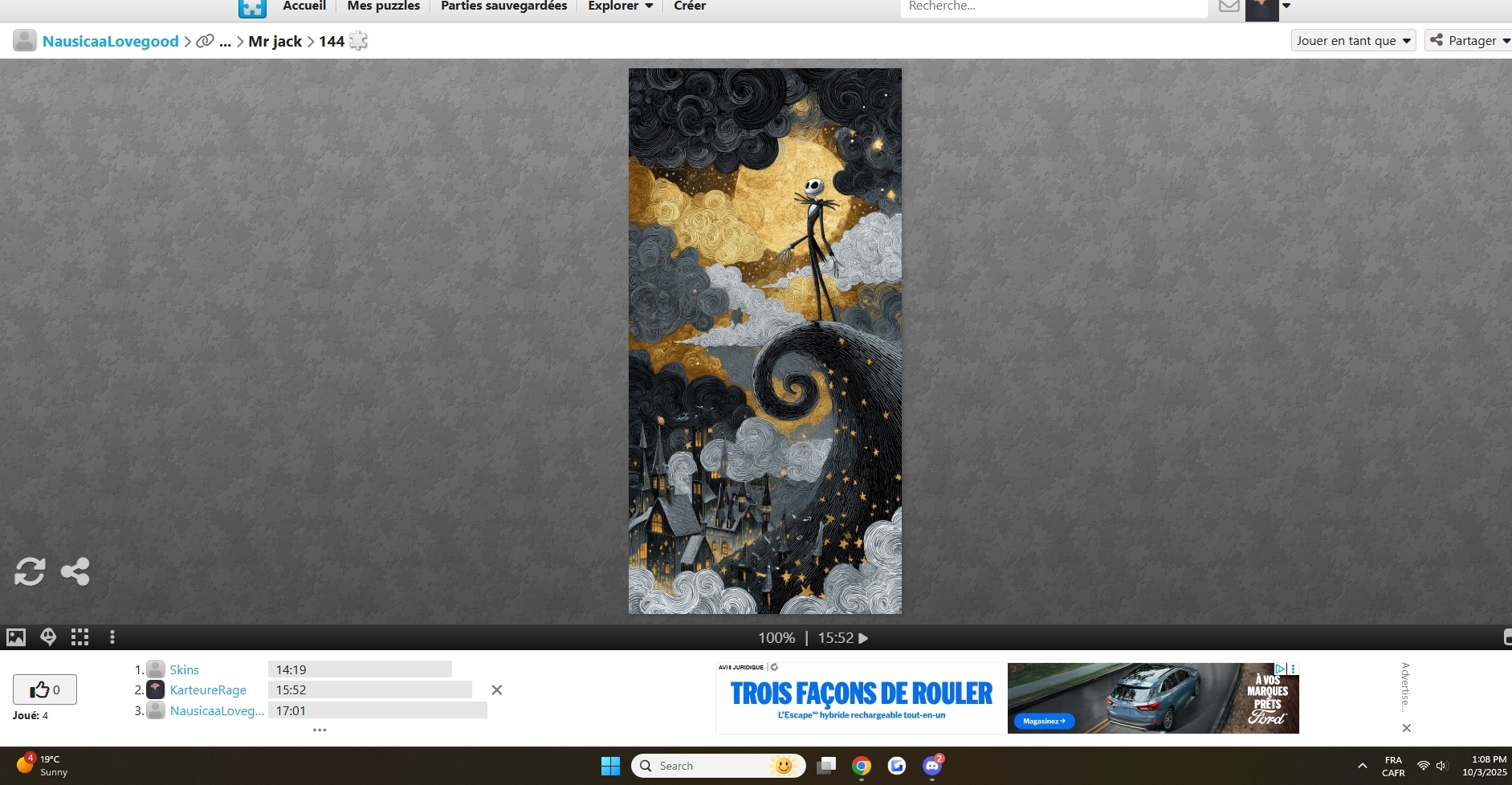
Task: Toggle the ghost image icon
Action: 48,637
